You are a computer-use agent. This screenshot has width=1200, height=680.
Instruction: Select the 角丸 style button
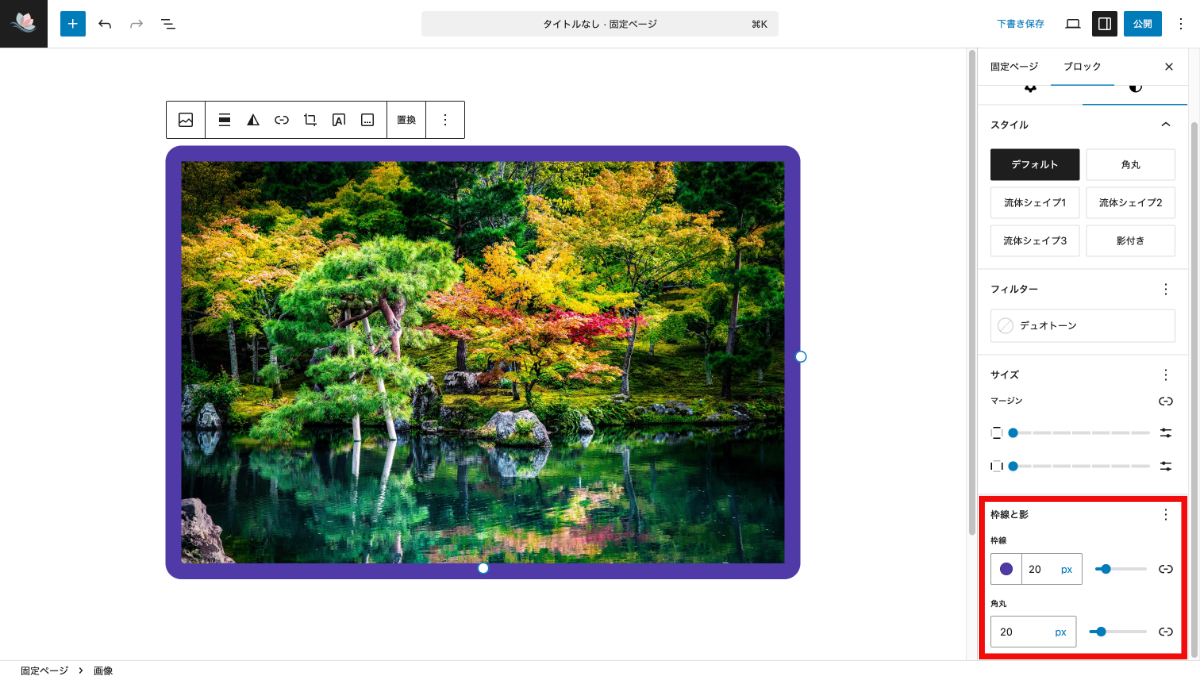(1130, 164)
